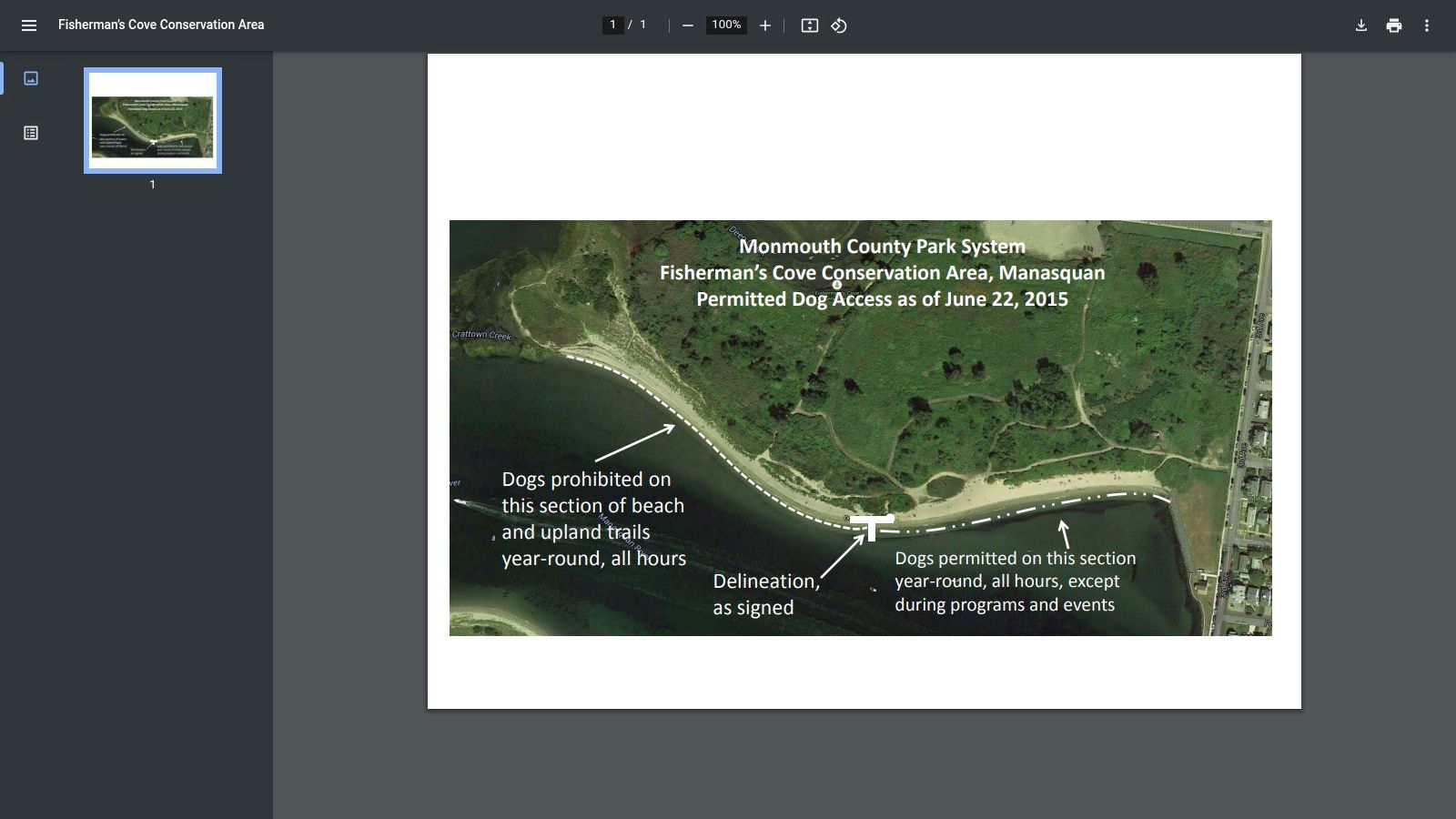Click the current page number field
Image resolution: width=1456 pixels, height=819 pixels.
pyautogui.click(x=612, y=25)
